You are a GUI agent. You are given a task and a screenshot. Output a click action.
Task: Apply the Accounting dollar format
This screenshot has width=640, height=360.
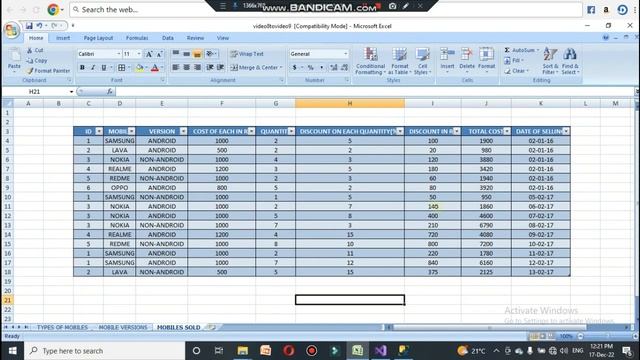(x=294, y=67)
